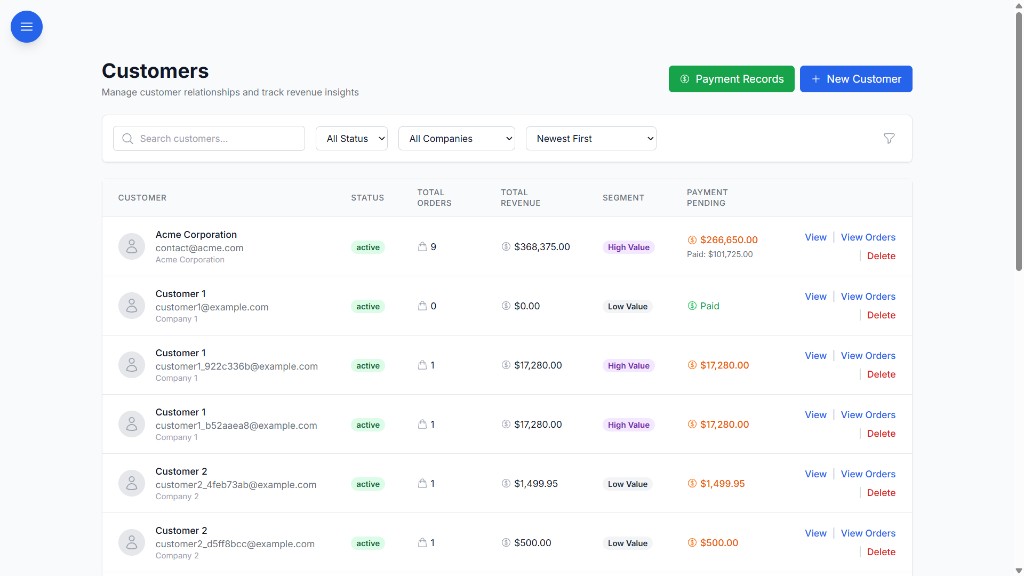The width and height of the screenshot is (1024, 576).
Task: Click green coin icon beside Paid
Action: [692, 306]
